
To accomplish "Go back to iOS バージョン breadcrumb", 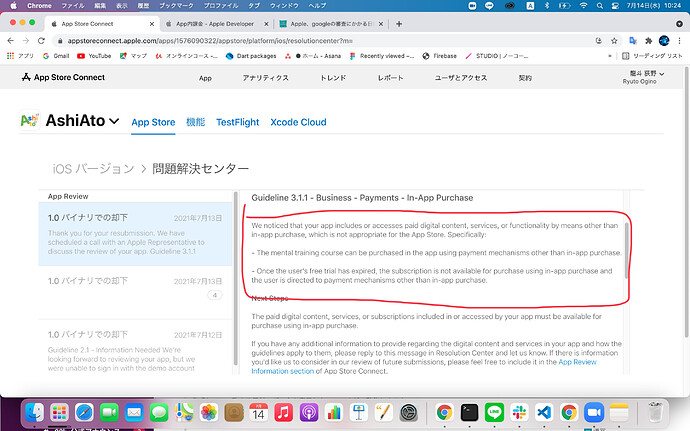I will tap(93, 169).
